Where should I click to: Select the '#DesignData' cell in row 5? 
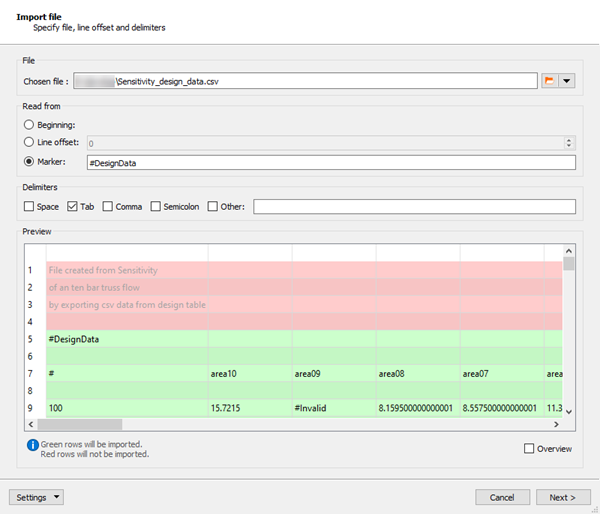[127, 339]
